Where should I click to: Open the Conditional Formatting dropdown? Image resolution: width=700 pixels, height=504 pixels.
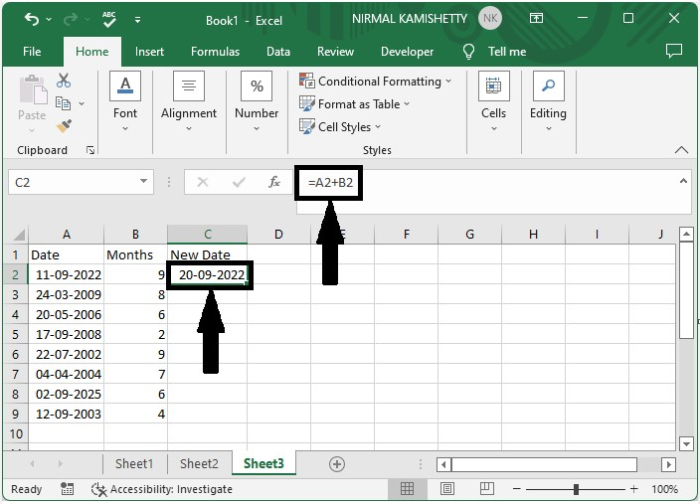click(x=375, y=81)
